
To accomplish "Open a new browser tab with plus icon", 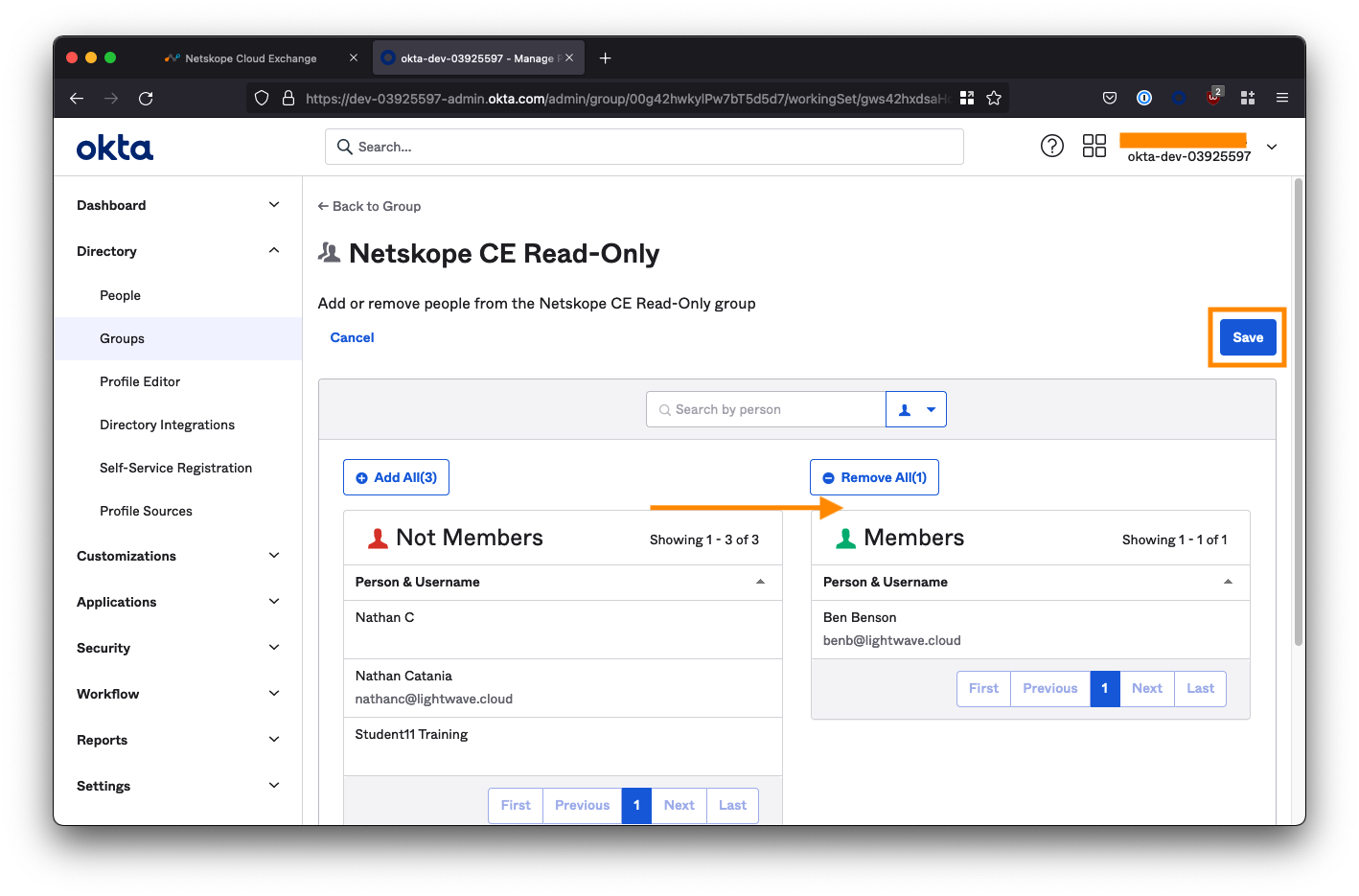I will click(x=605, y=58).
